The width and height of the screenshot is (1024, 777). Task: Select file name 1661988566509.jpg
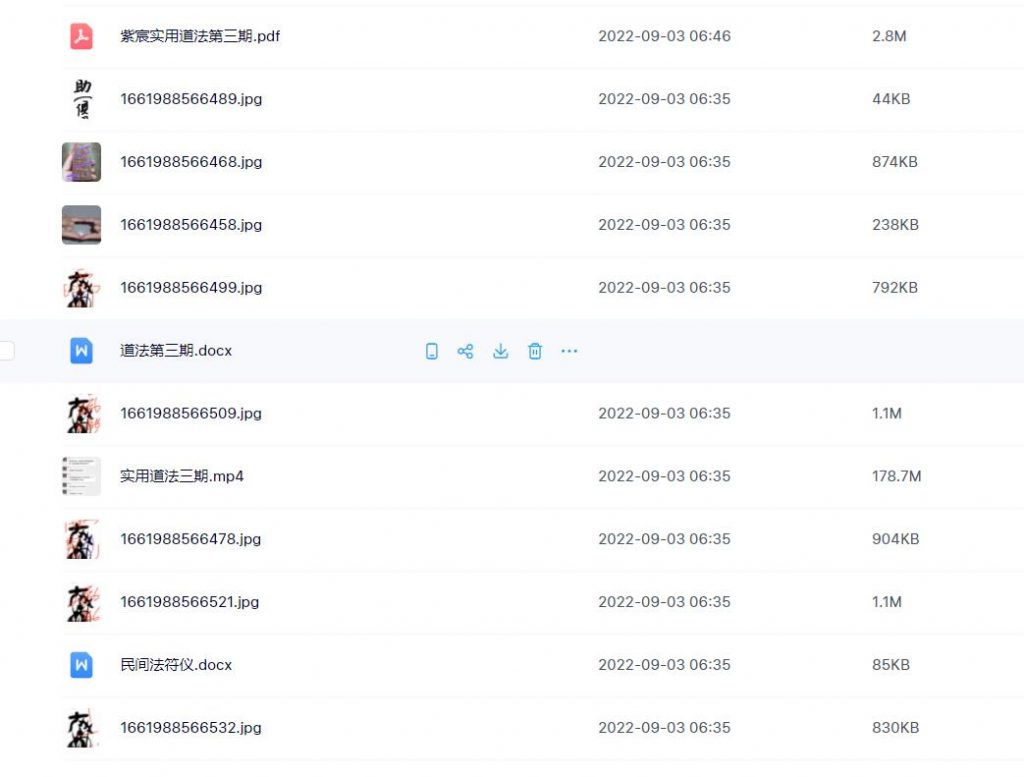point(191,413)
